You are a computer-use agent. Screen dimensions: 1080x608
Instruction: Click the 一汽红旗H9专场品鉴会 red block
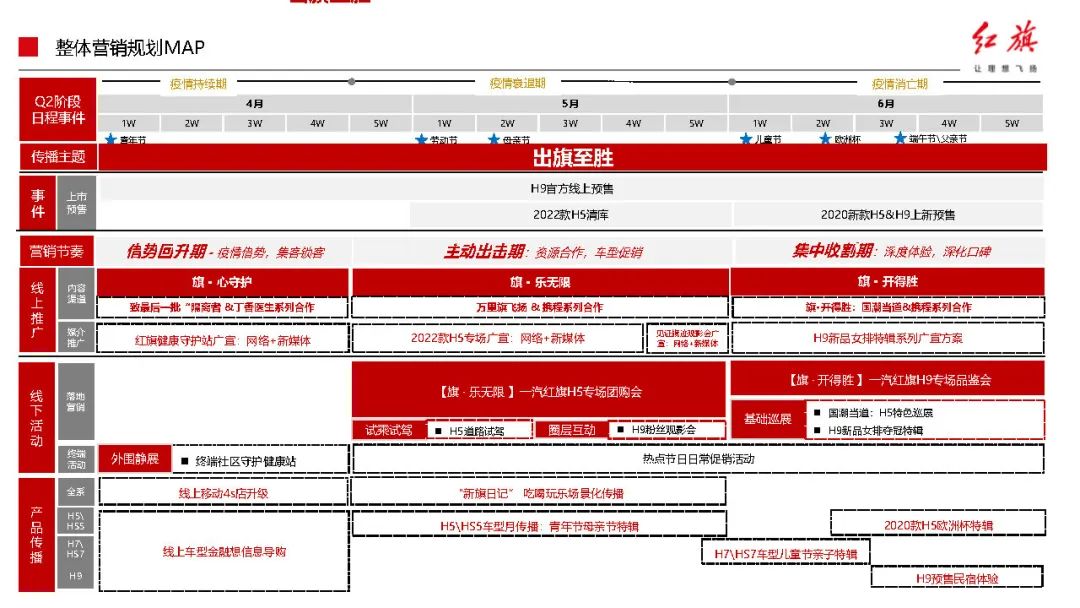point(888,379)
